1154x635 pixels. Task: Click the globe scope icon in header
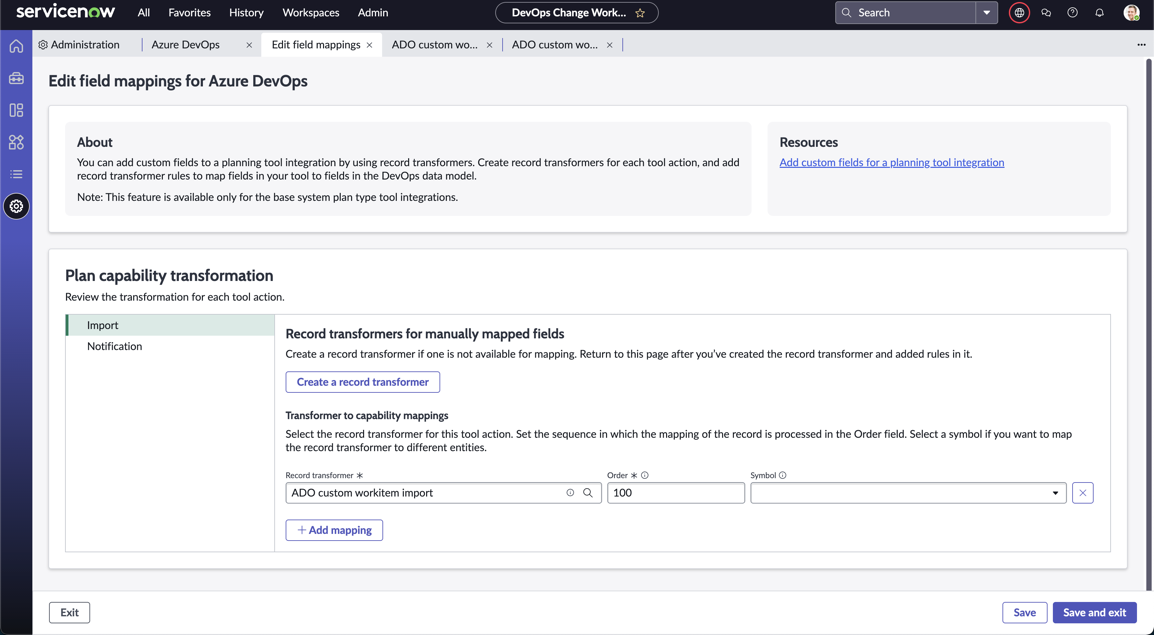1019,13
